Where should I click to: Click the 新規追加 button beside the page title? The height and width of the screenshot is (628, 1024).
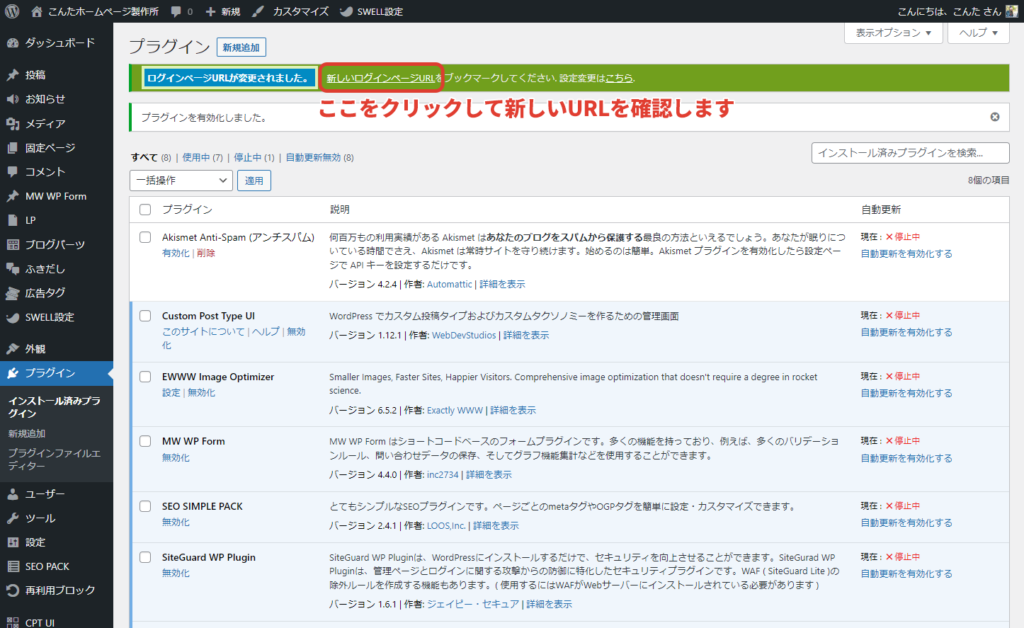[x=241, y=47]
